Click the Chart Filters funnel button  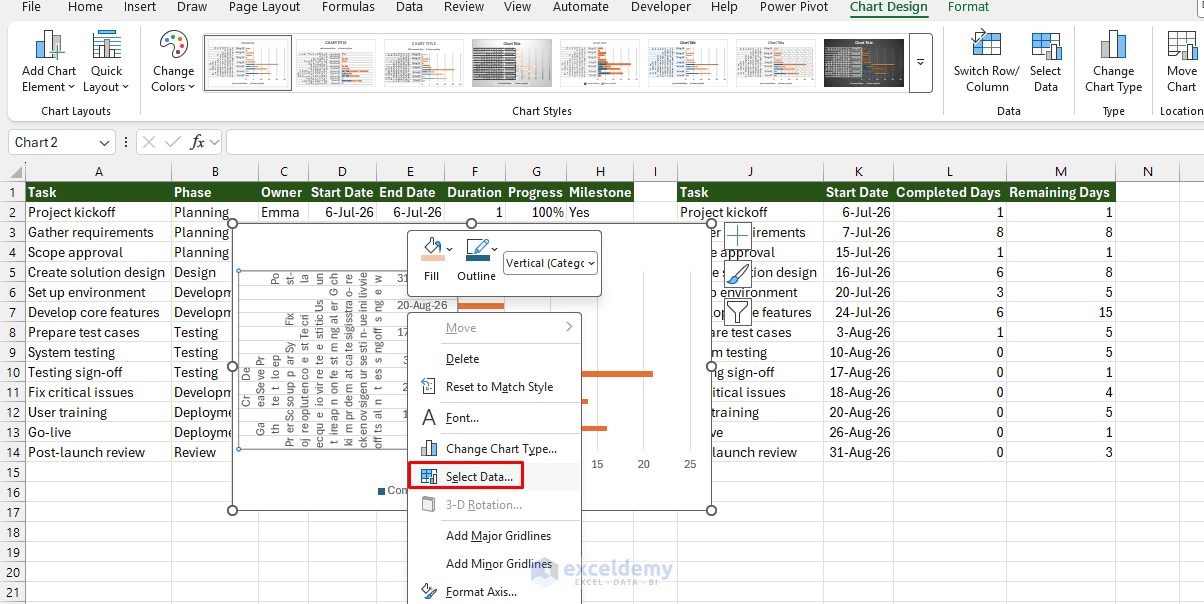[x=737, y=313]
